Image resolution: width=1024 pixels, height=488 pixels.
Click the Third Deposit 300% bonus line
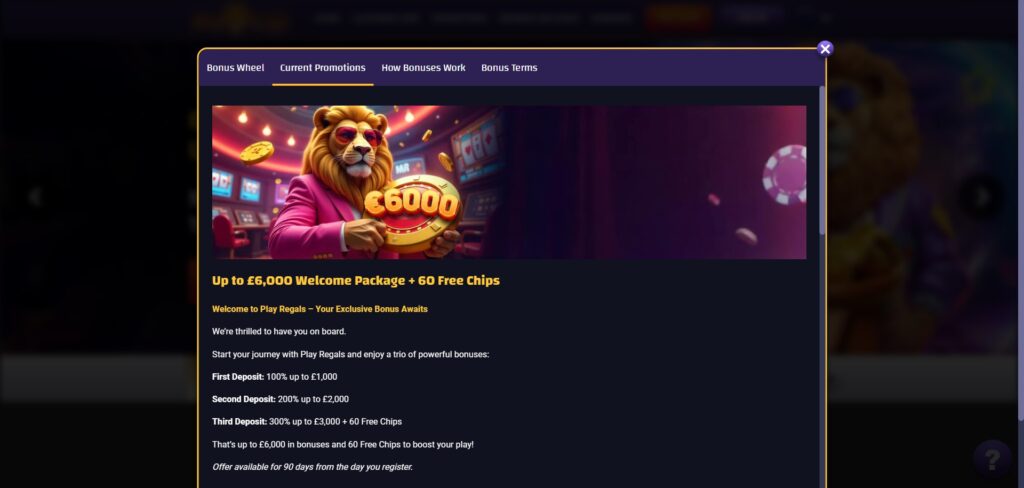pyautogui.click(x=307, y=421)
